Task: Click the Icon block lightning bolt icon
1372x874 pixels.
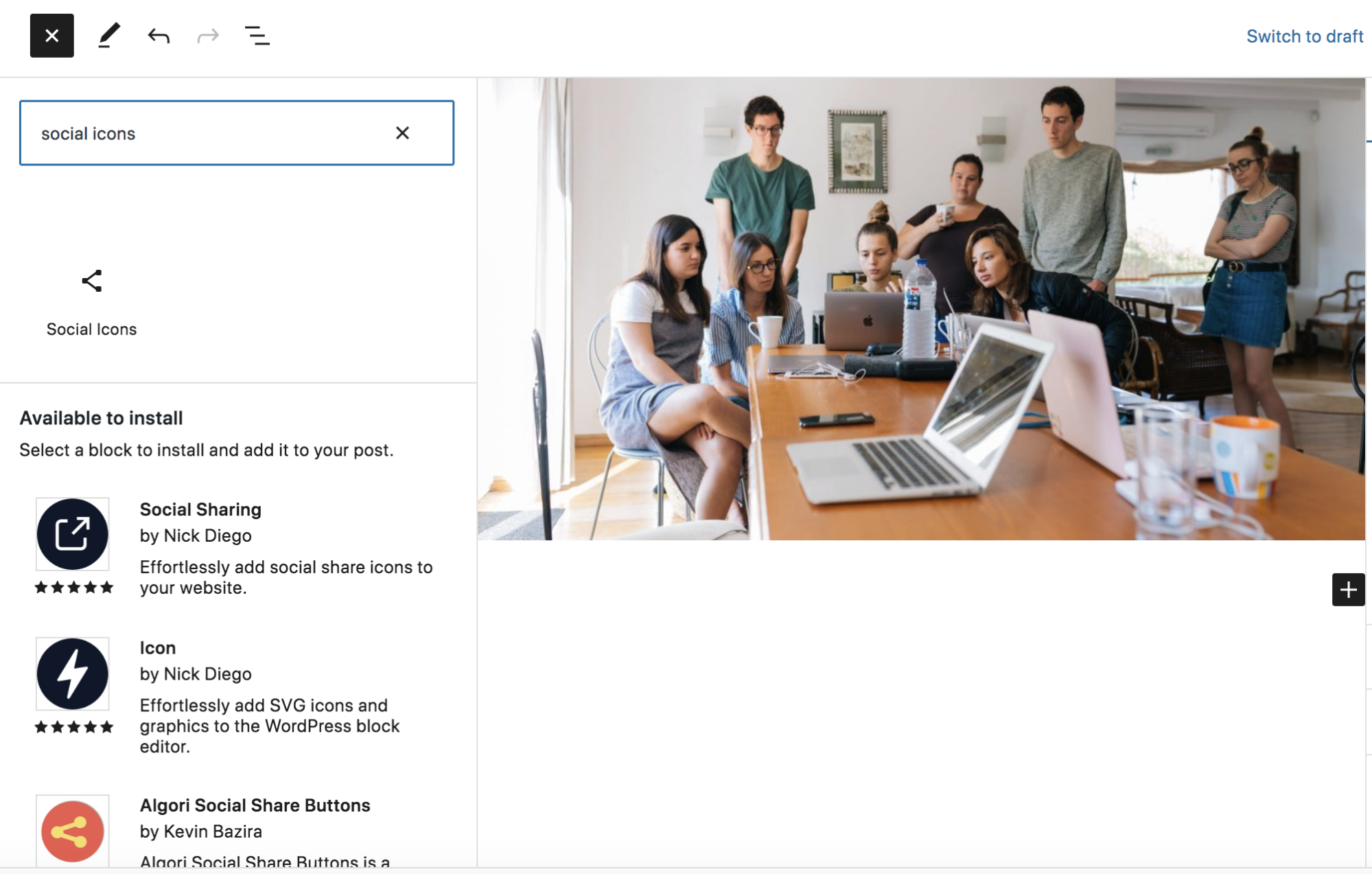Action: [x=72, y=672]
